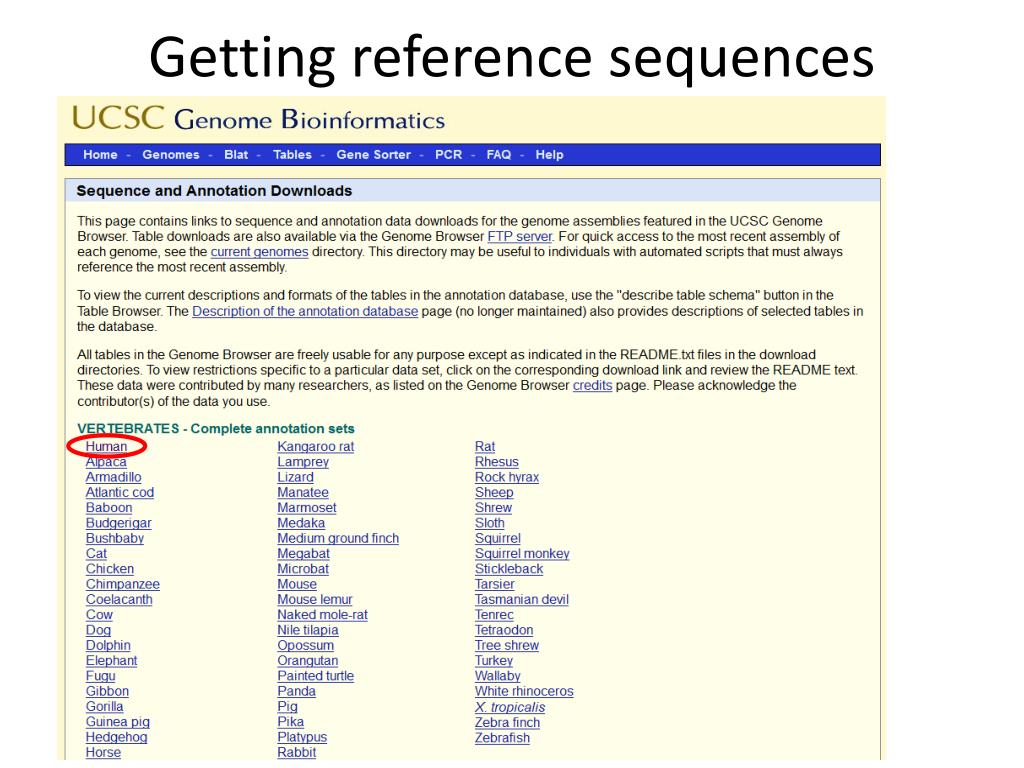Open the Genomes menu item

[170, 155]
